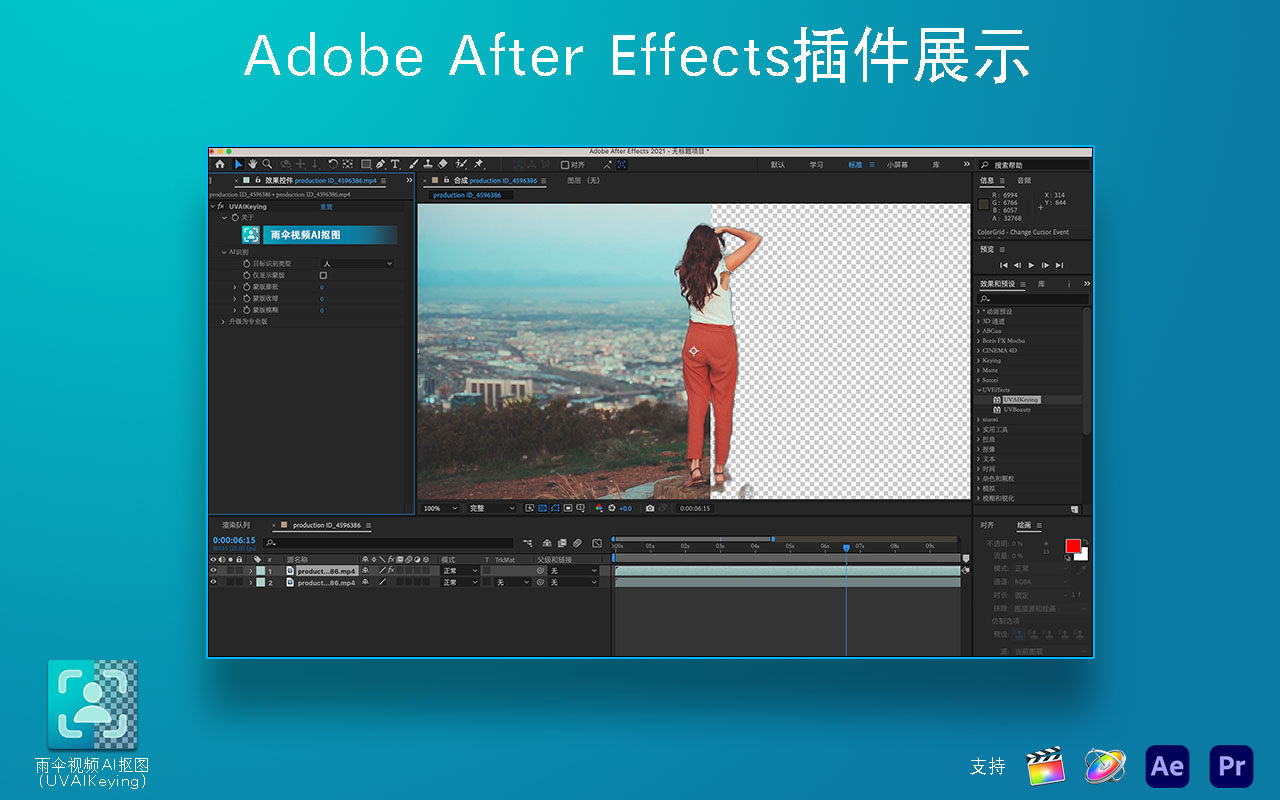Image resolution: width=1280 pixels, height=800 pixels.
Task: Jump to last frame in preview panel
Action: 1059,265
